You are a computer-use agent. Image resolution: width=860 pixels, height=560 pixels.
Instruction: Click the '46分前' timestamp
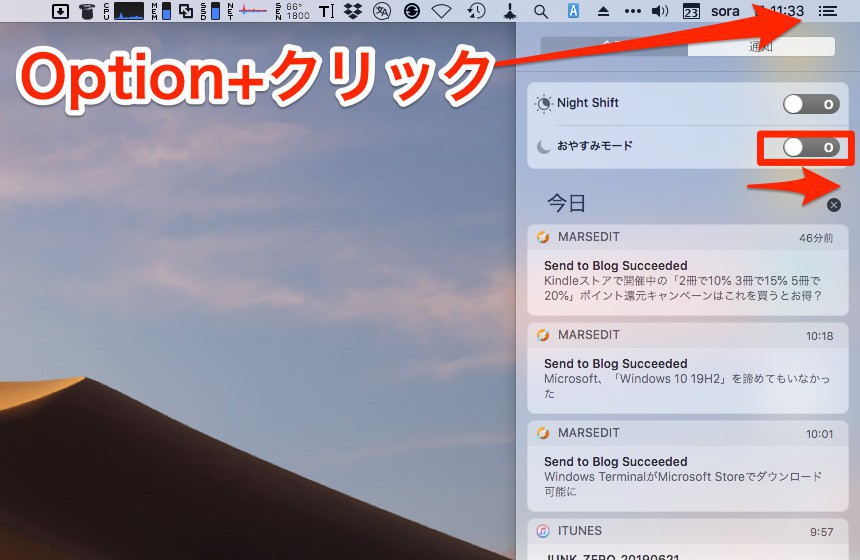[x=816, y=238]
